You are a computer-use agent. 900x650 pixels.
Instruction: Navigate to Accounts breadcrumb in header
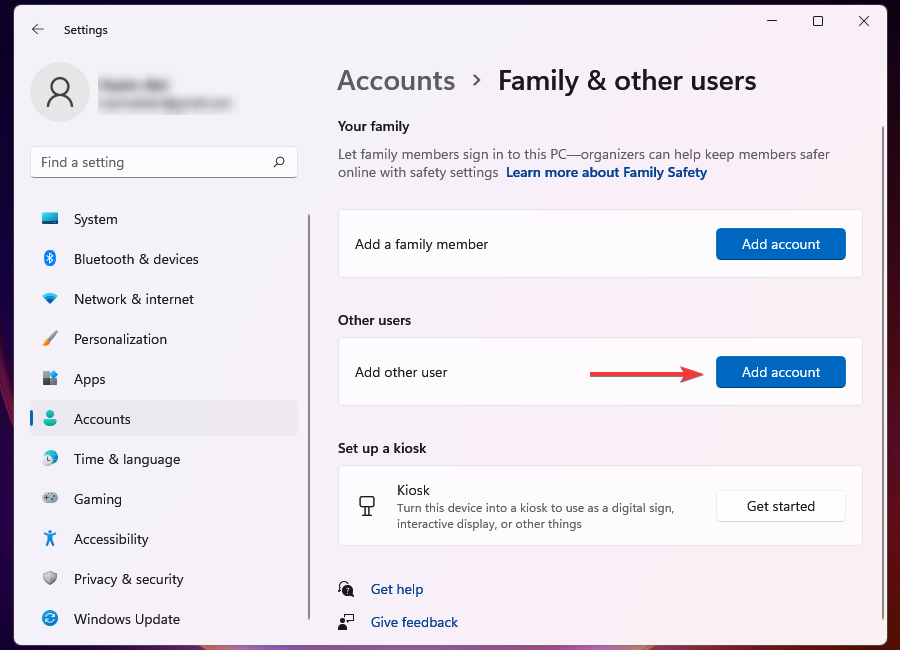[x=396, y=81]
